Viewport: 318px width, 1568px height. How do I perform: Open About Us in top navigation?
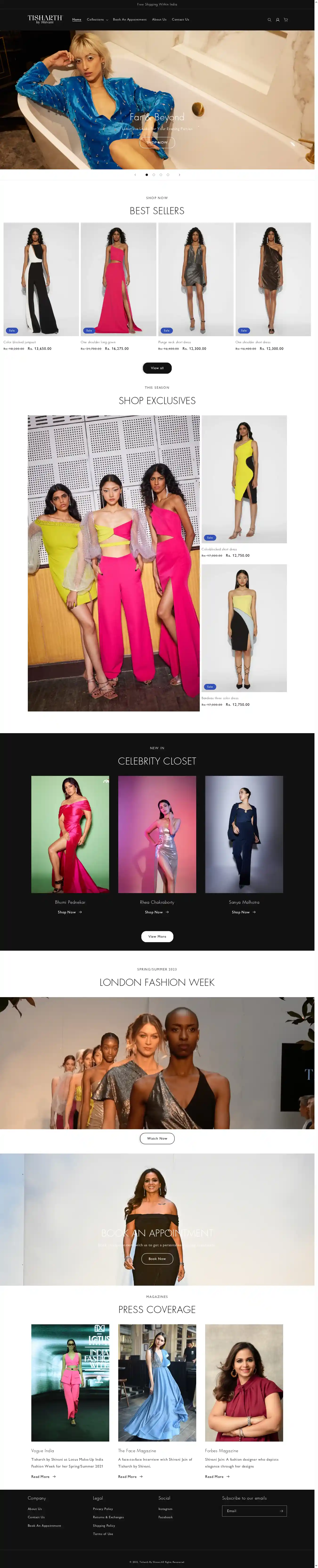159,20
